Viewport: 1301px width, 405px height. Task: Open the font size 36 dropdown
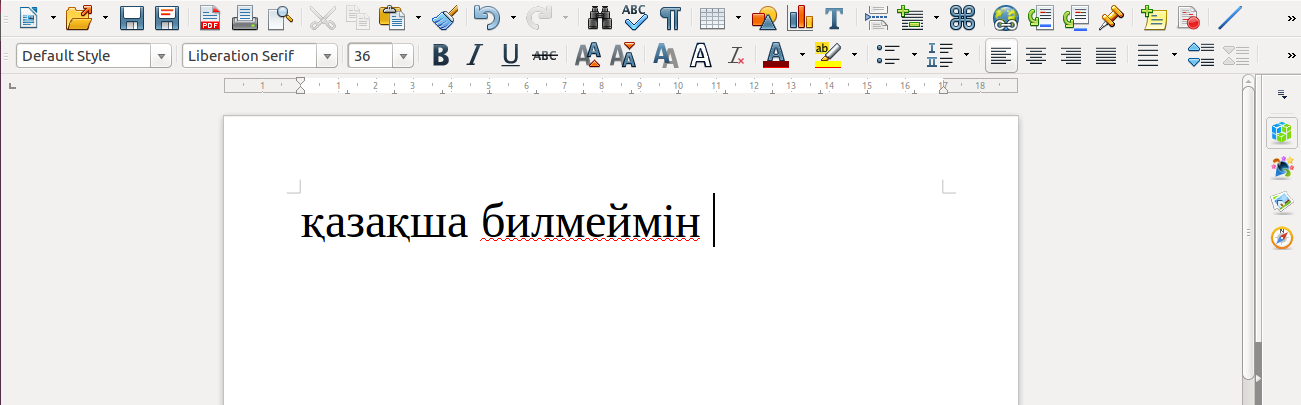(403, 56)
